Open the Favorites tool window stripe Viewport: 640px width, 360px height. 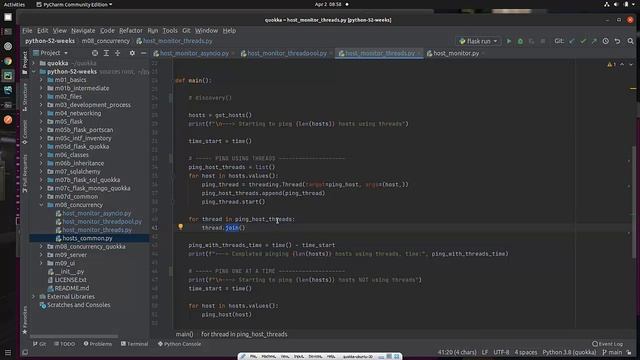coord(25,320)
